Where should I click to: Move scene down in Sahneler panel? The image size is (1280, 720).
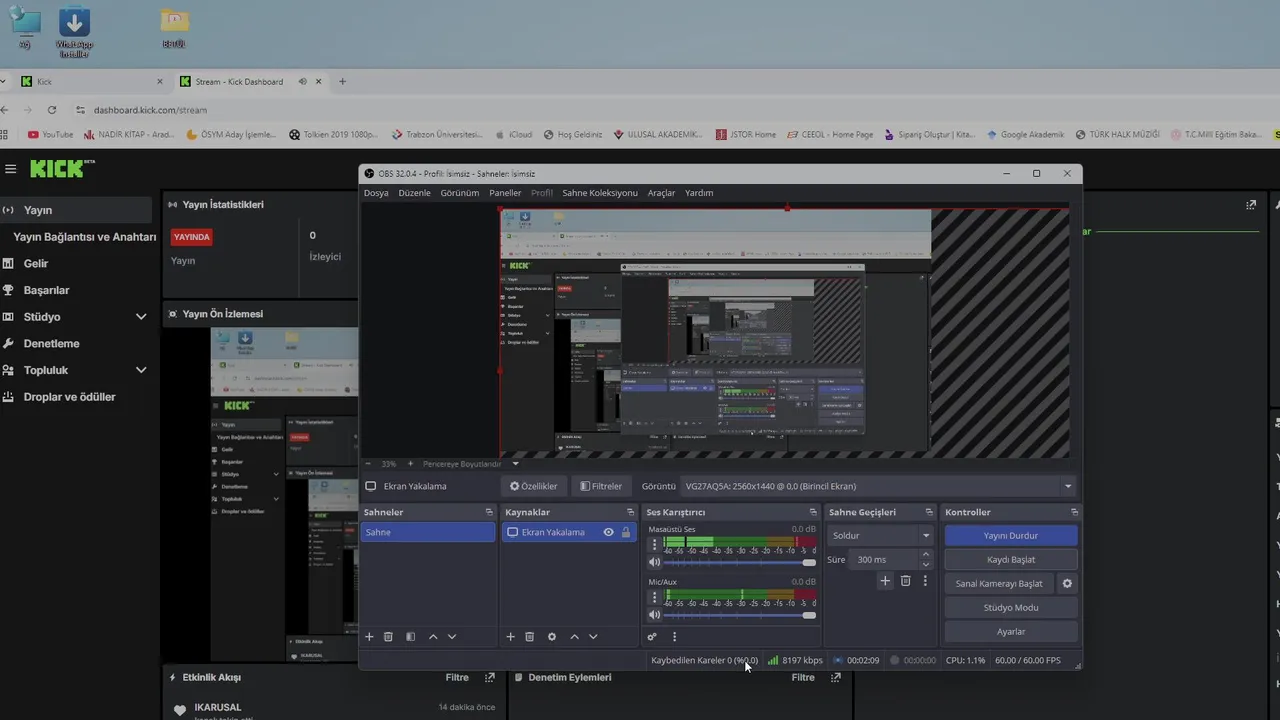452,637
